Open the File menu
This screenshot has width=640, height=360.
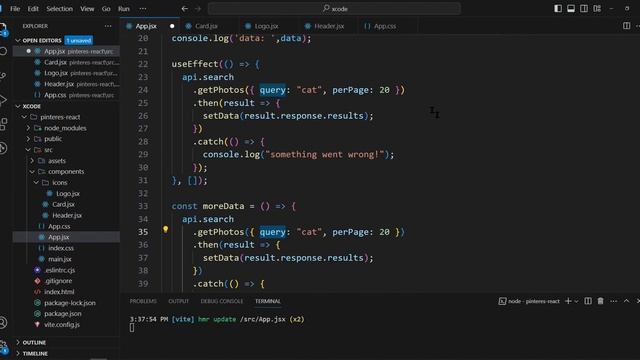pyautogui.click(x=15, y=9)
